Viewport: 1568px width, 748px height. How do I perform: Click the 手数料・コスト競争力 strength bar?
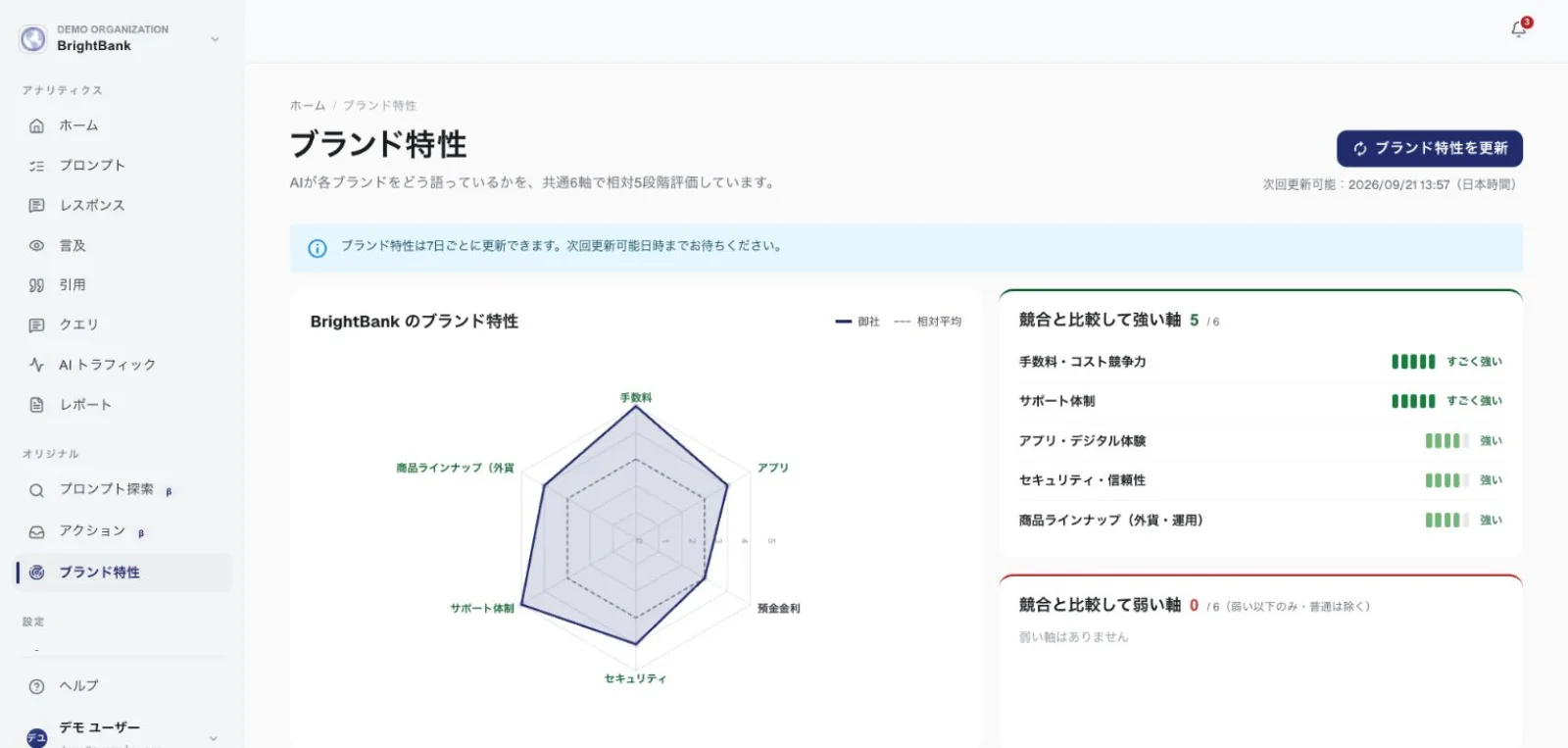(1413, 362)
